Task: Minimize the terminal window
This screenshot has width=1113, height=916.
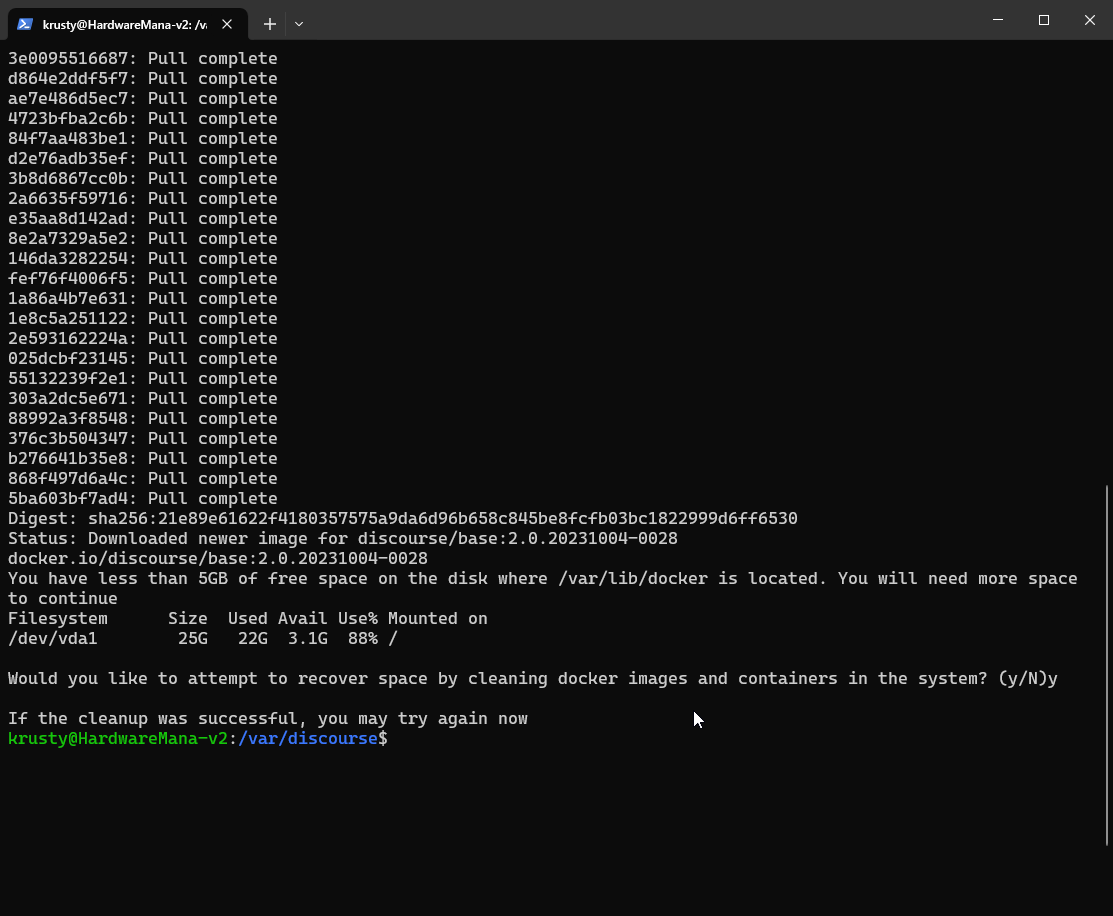Action: tap(998, 20)
